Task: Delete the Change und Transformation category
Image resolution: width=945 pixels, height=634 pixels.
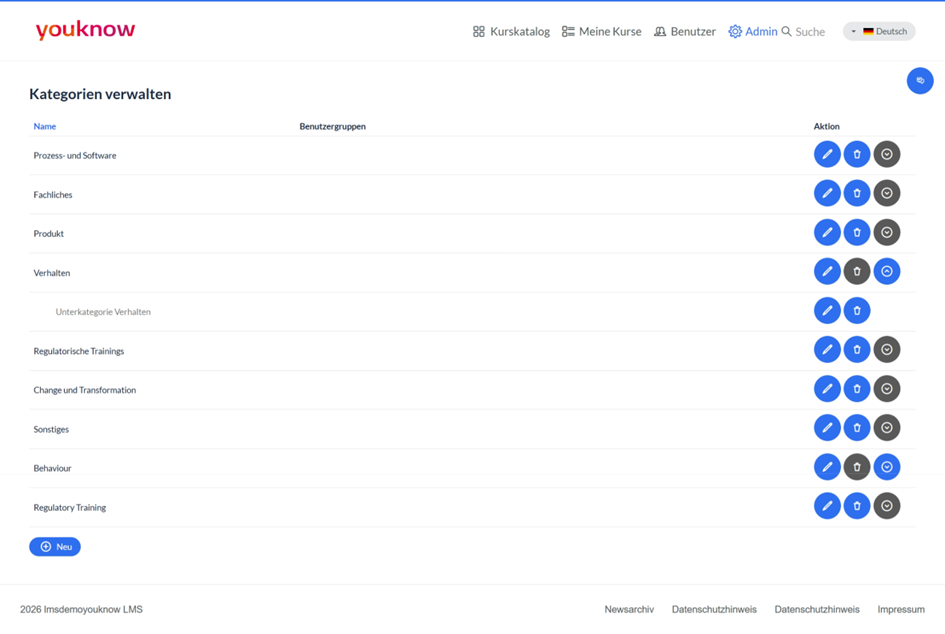Action: (x=856, y=389)
